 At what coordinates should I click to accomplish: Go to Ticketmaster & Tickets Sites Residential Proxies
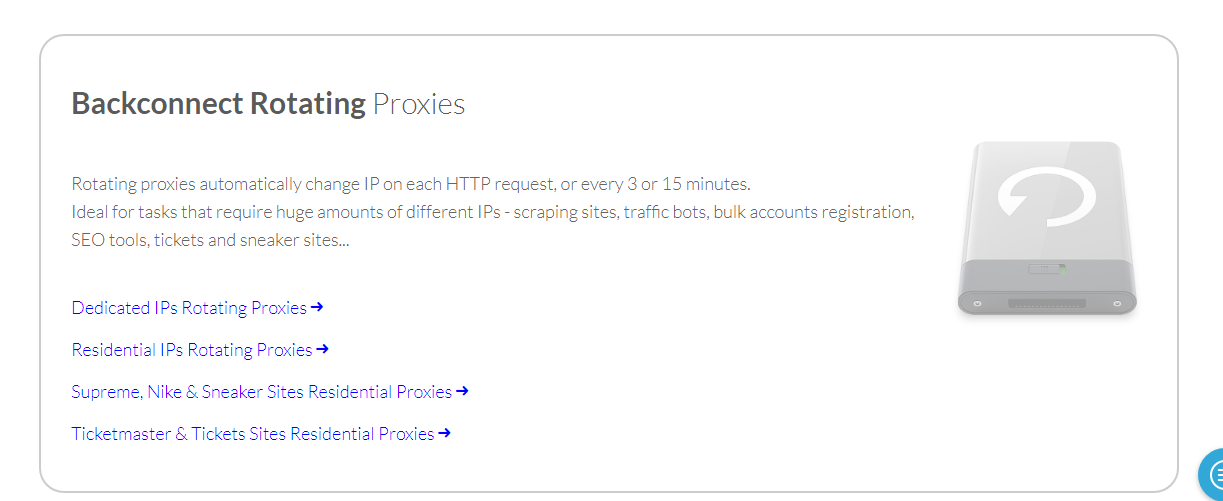252,434
